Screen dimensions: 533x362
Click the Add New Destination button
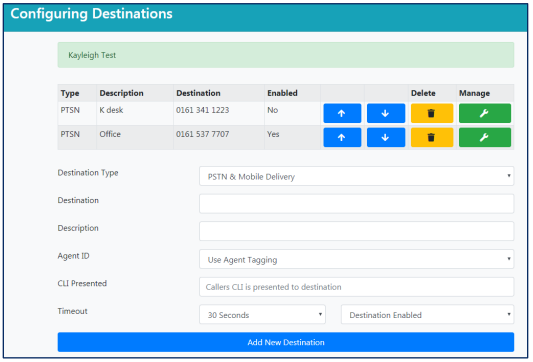[286, 342]
